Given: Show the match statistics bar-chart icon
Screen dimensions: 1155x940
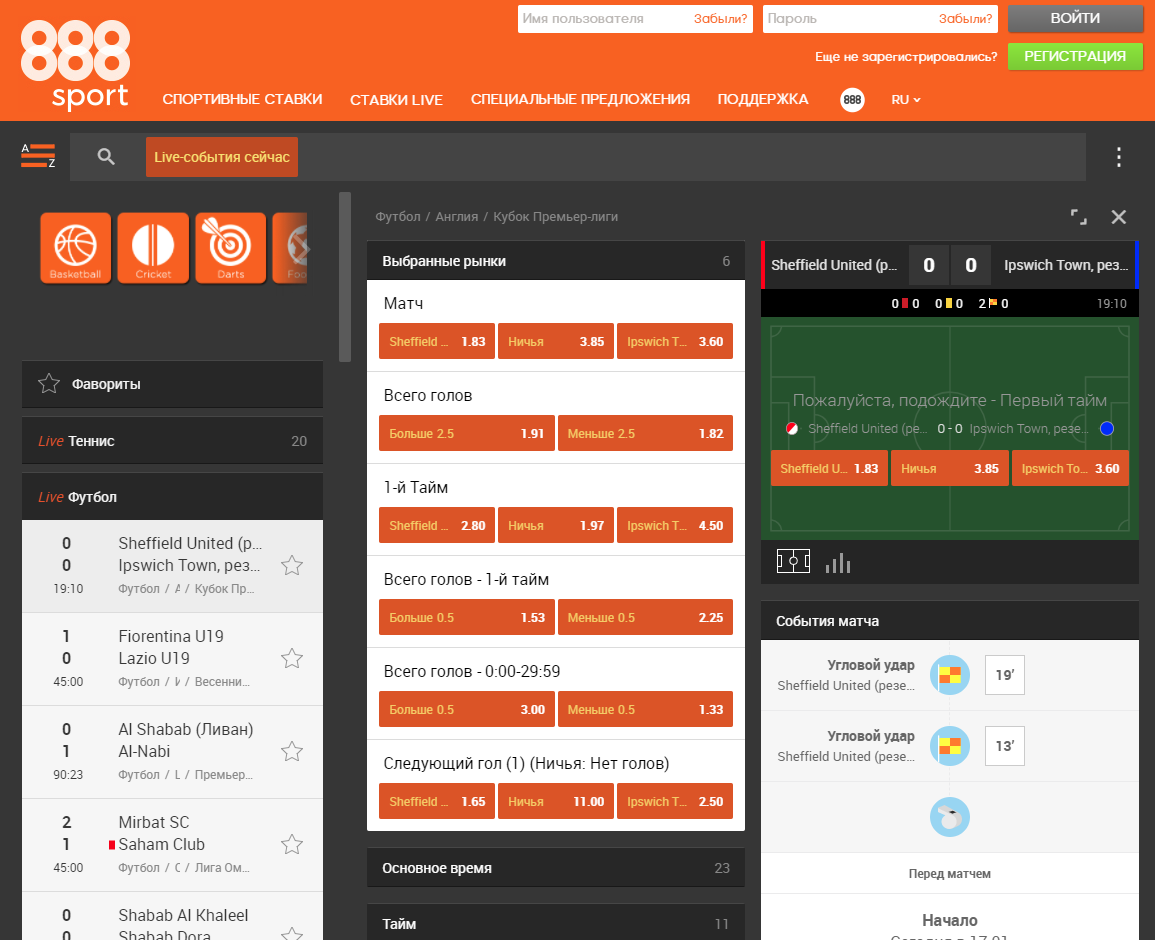Looking at the screenshot, I should click(x=838, y=564).
